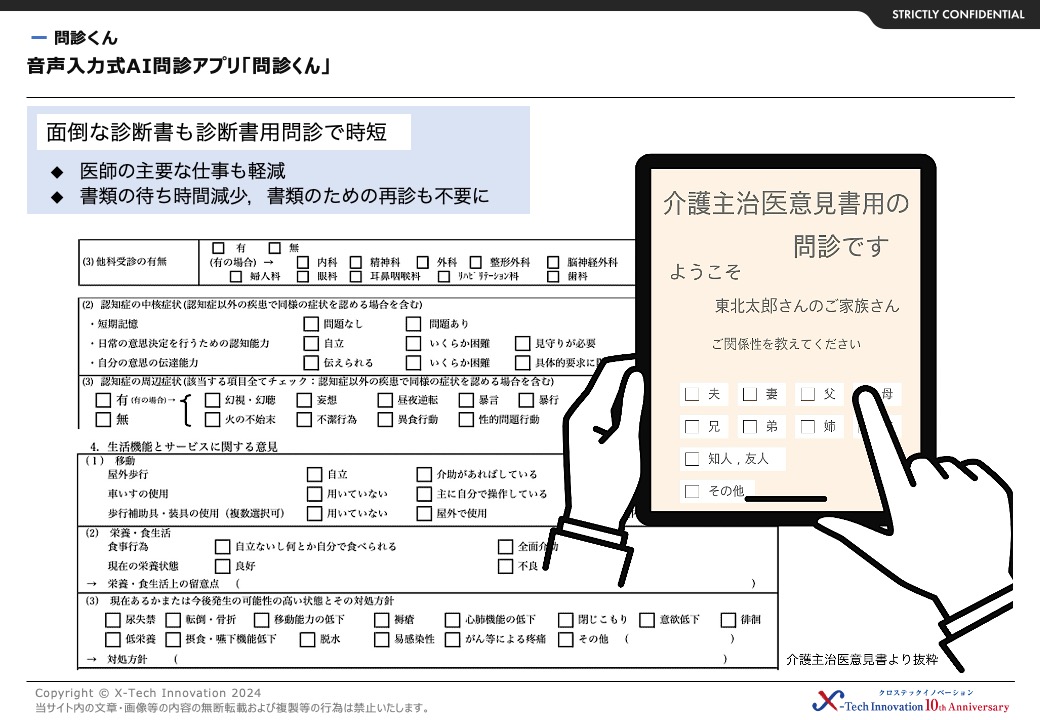Tick the 眼科 checkbox

tap(303, 276)
